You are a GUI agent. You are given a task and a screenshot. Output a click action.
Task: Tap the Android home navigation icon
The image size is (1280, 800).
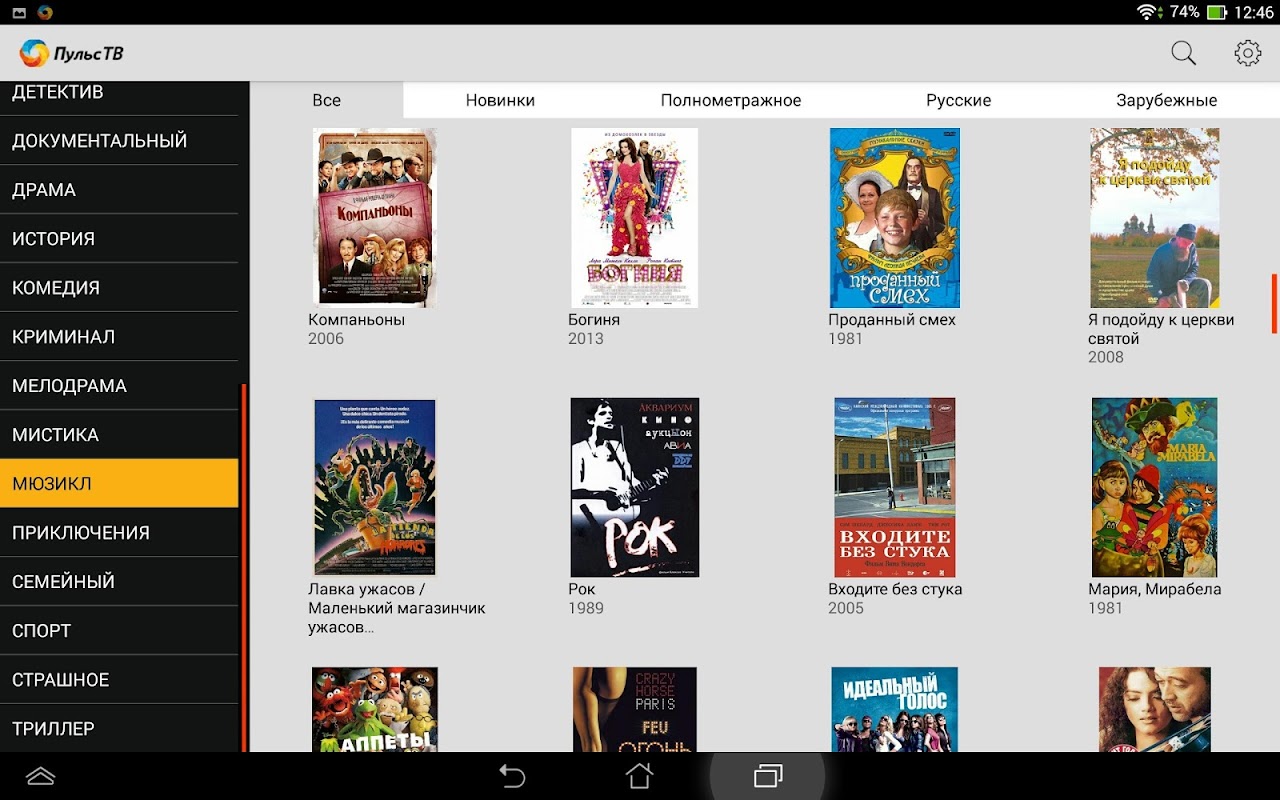(x=639, y=776)
